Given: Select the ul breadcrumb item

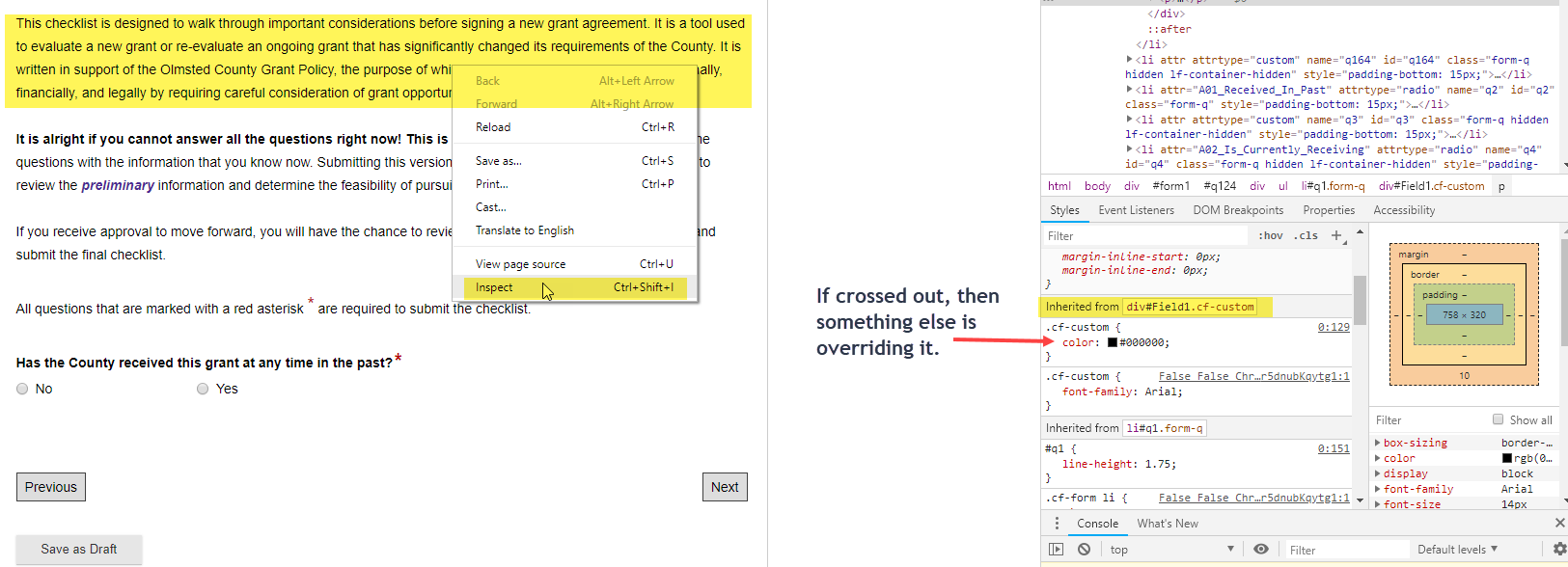Looking at the screenshot, I should click(x=1283, y=186).
